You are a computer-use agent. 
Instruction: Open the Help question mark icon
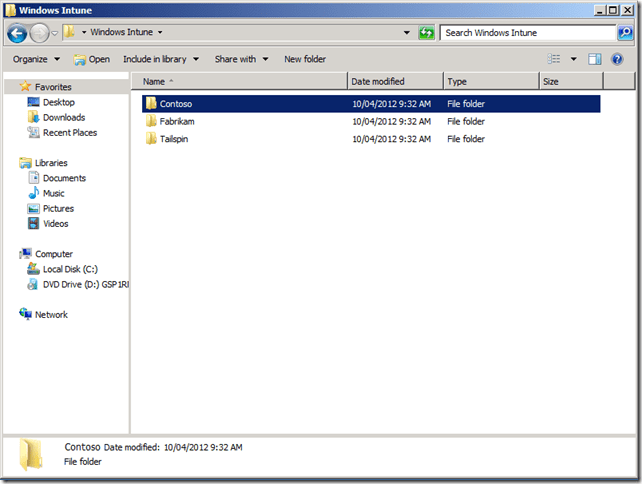(x=617, y=59)
